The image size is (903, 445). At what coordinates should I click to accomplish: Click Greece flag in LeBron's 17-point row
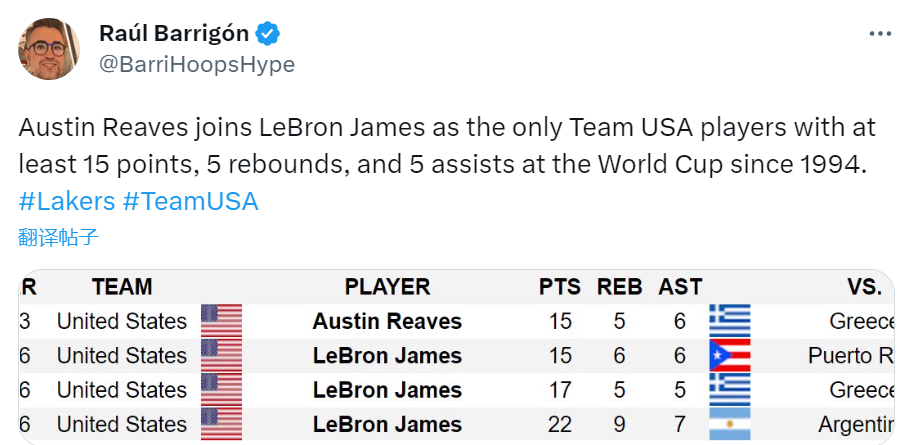pos(729,390)
